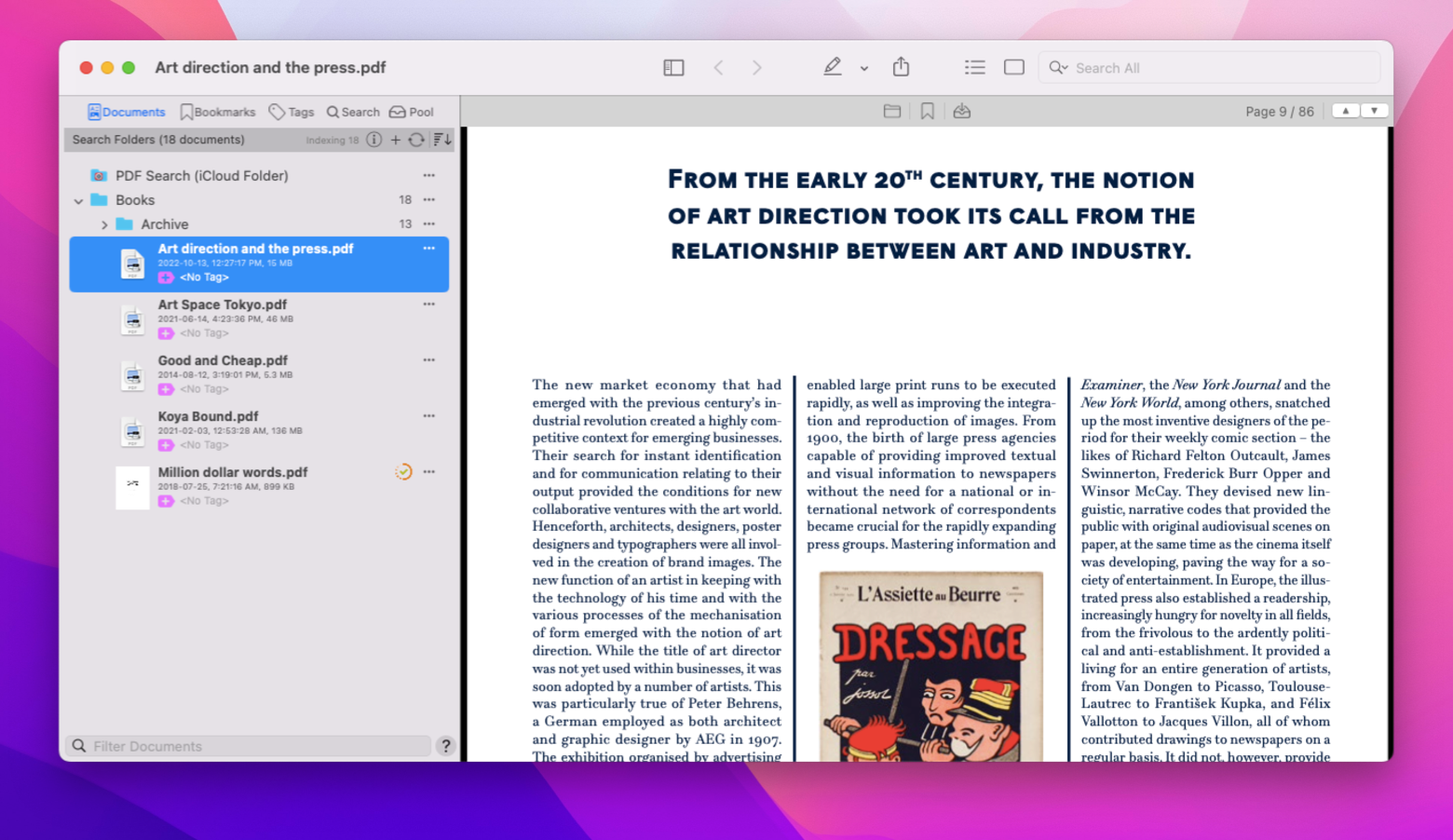The width and height of the screenshot is (1453, 840).
Task: Switch to the Bookmarks tab
Action: pyautogui.click(x=218, y=112)
